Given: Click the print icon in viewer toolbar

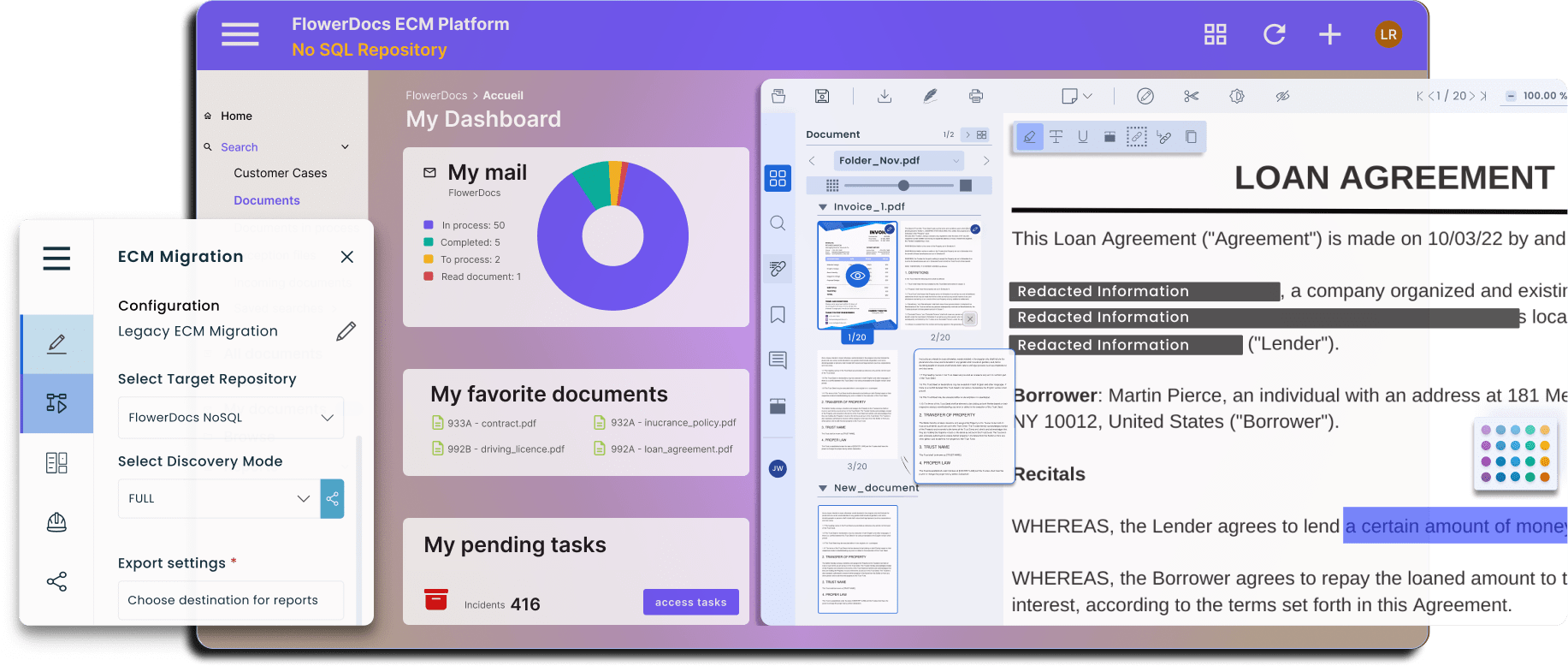Looking at the screenshot, I should click(976, 96).
